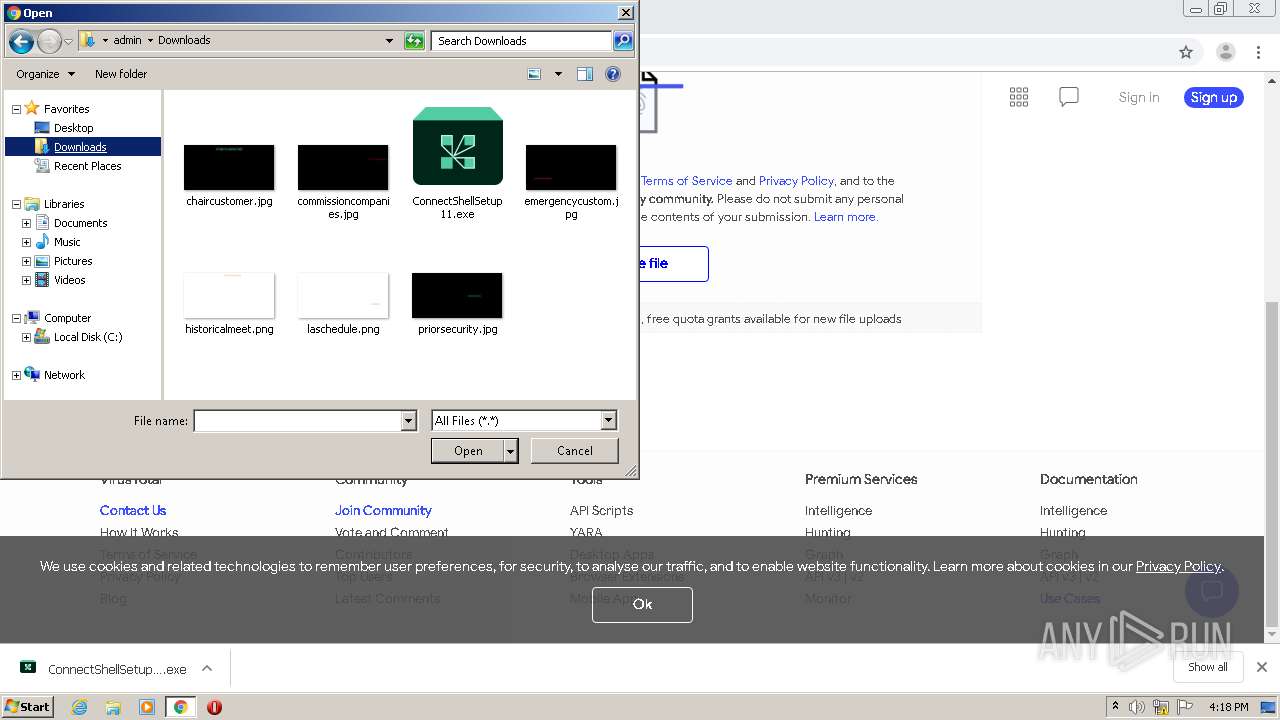The image size is (1280, 720).
Task: Expand Local Disk (C:)
Action: pos(26,338)
